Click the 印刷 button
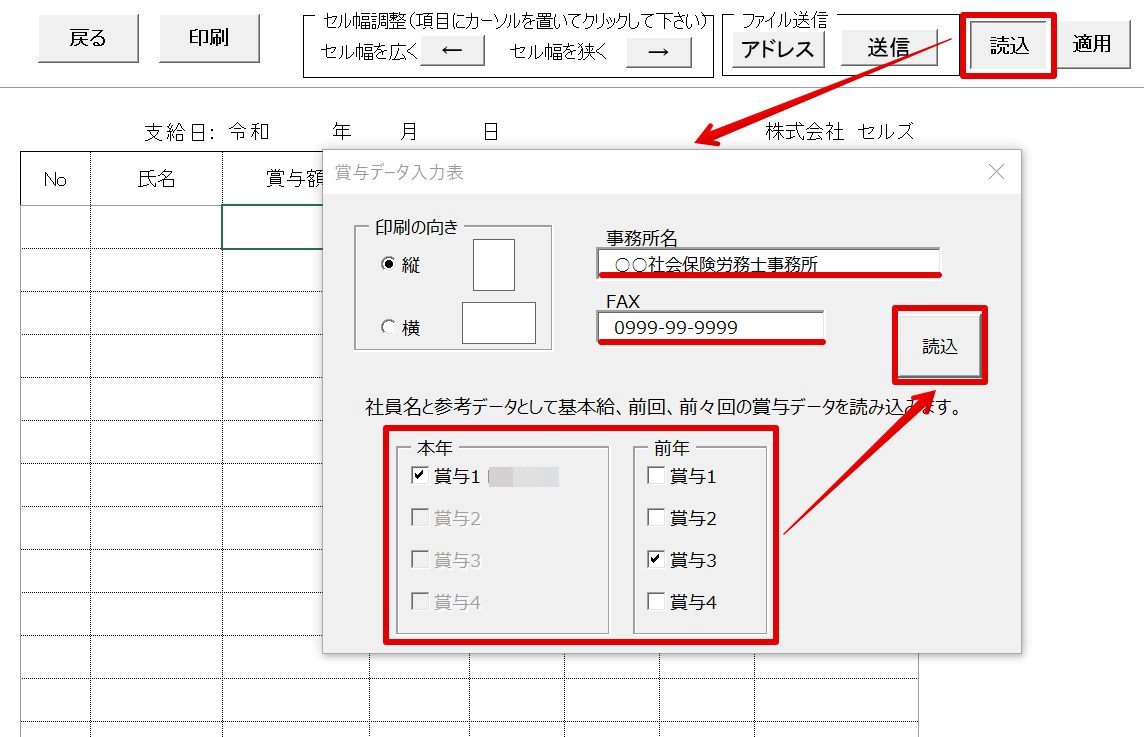This screenshot has width=1144, height=737. point(209,38)
